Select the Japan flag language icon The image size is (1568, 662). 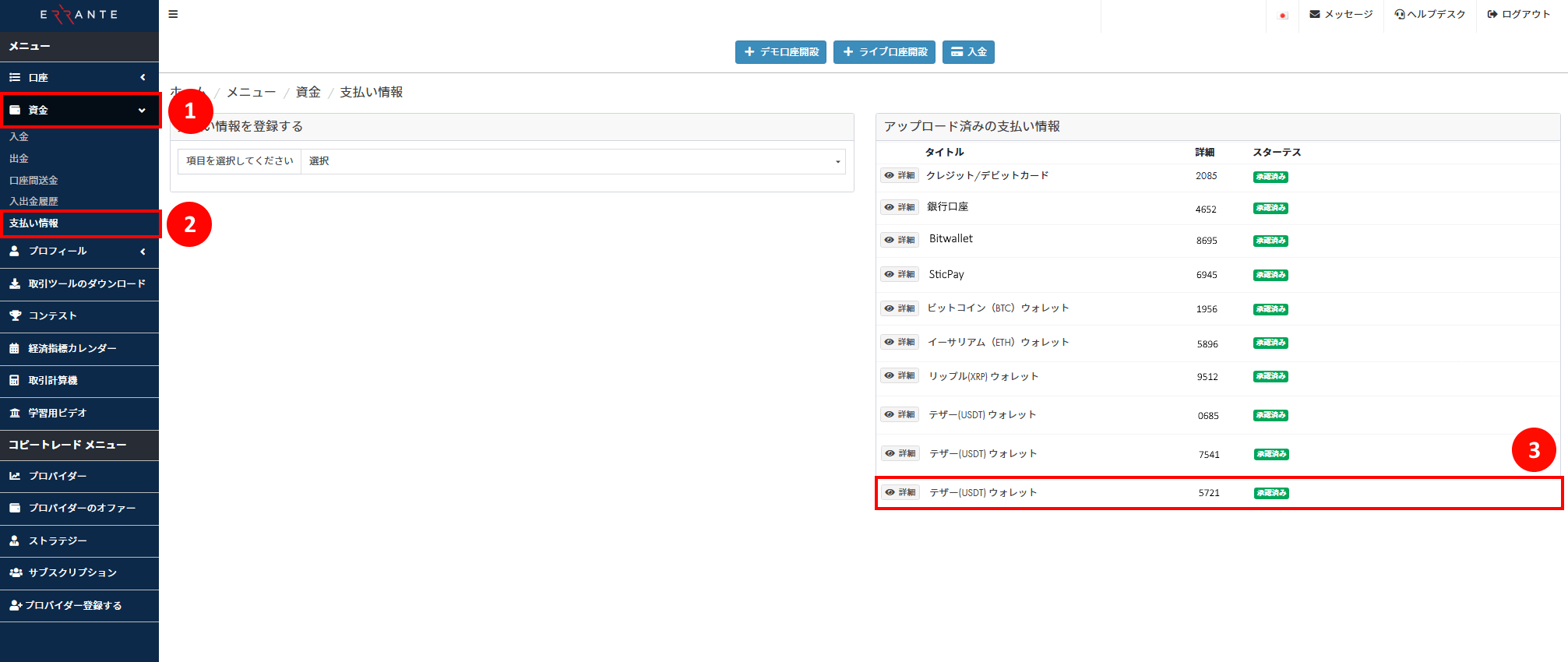pyautogui.click(x=1283, y=15)
